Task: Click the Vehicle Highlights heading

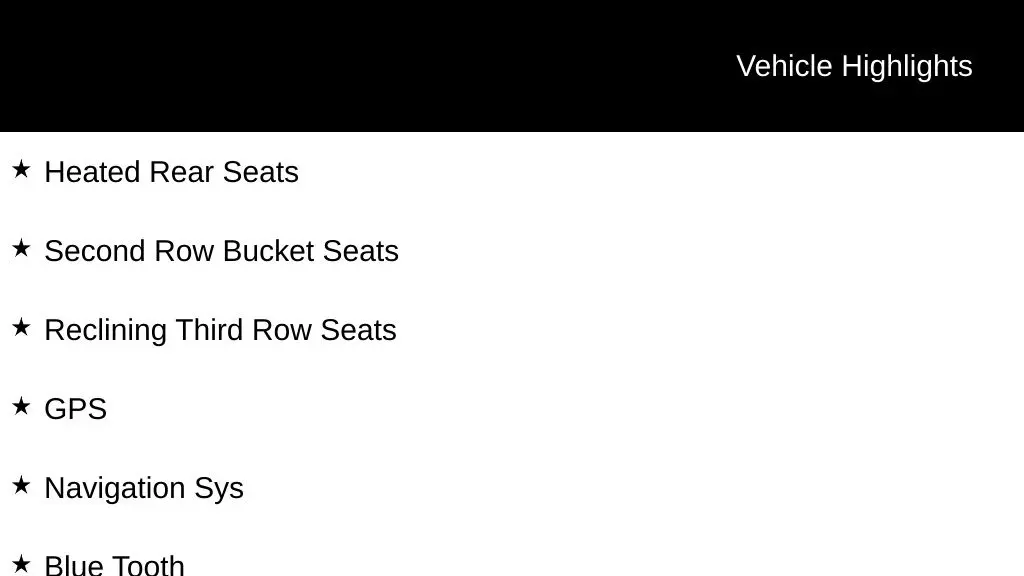Action: pos(854,67)
